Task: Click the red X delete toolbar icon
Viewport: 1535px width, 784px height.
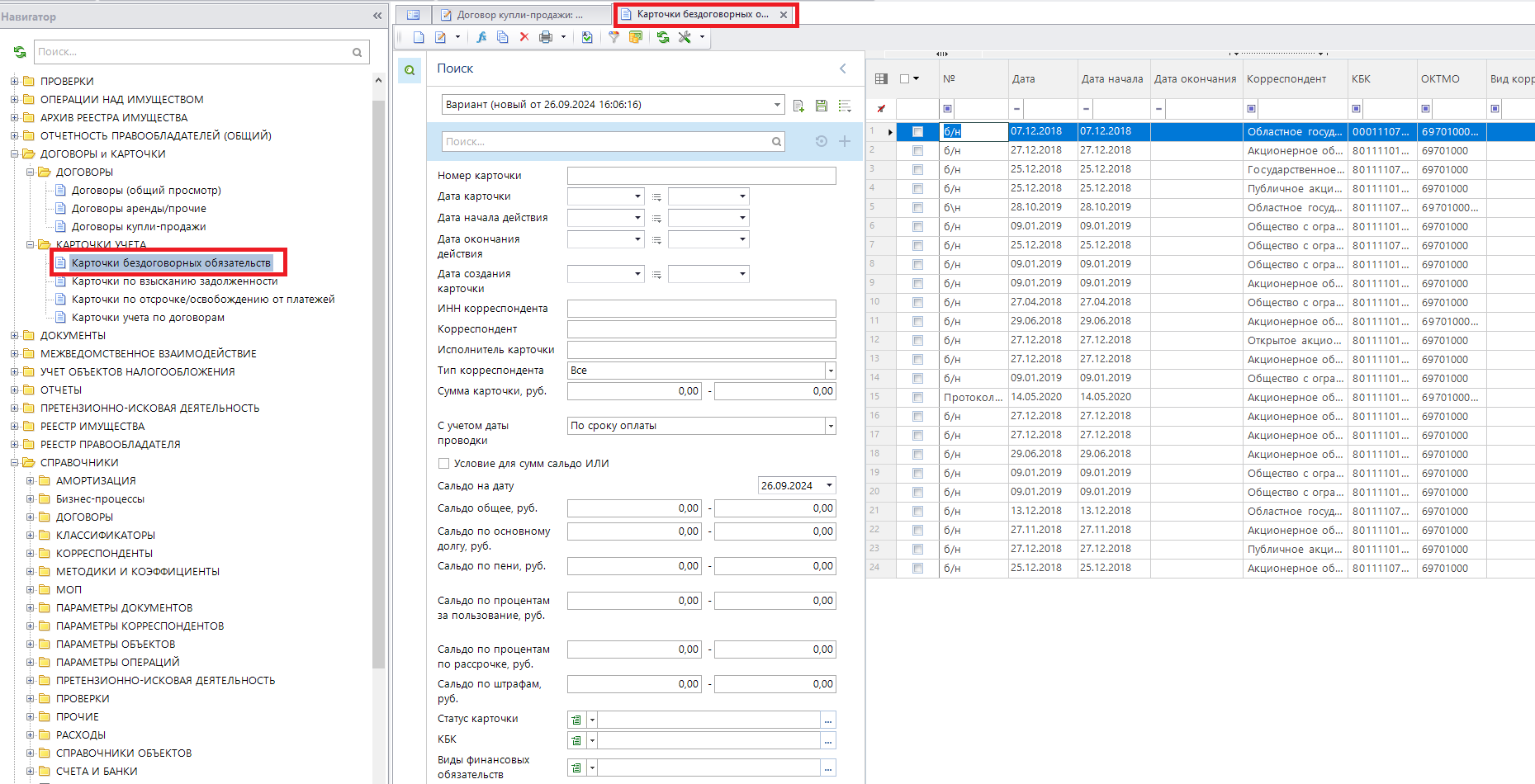Action: coord(524,37)
